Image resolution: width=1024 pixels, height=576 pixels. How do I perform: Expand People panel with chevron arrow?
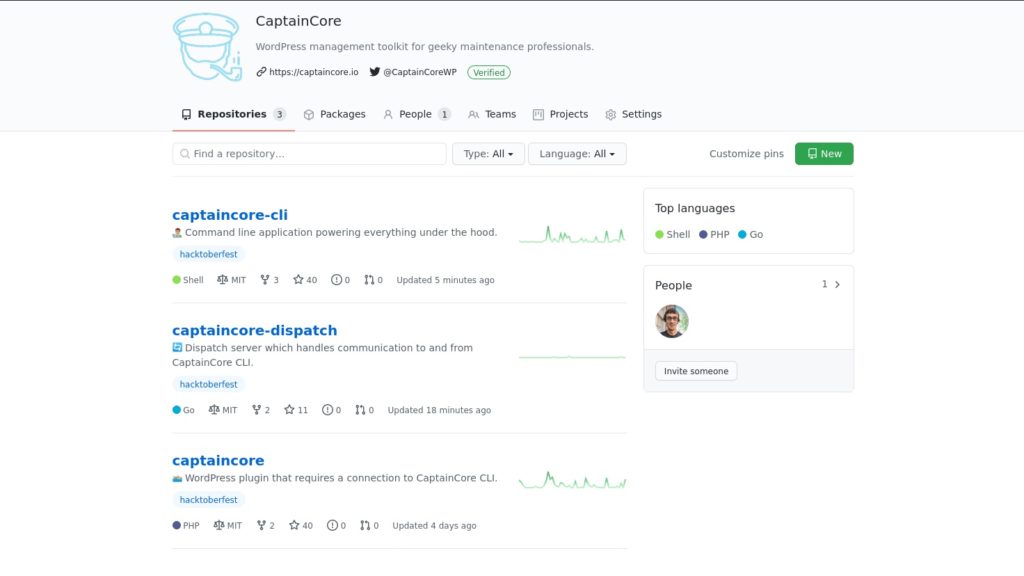click(x=837, y=285)
